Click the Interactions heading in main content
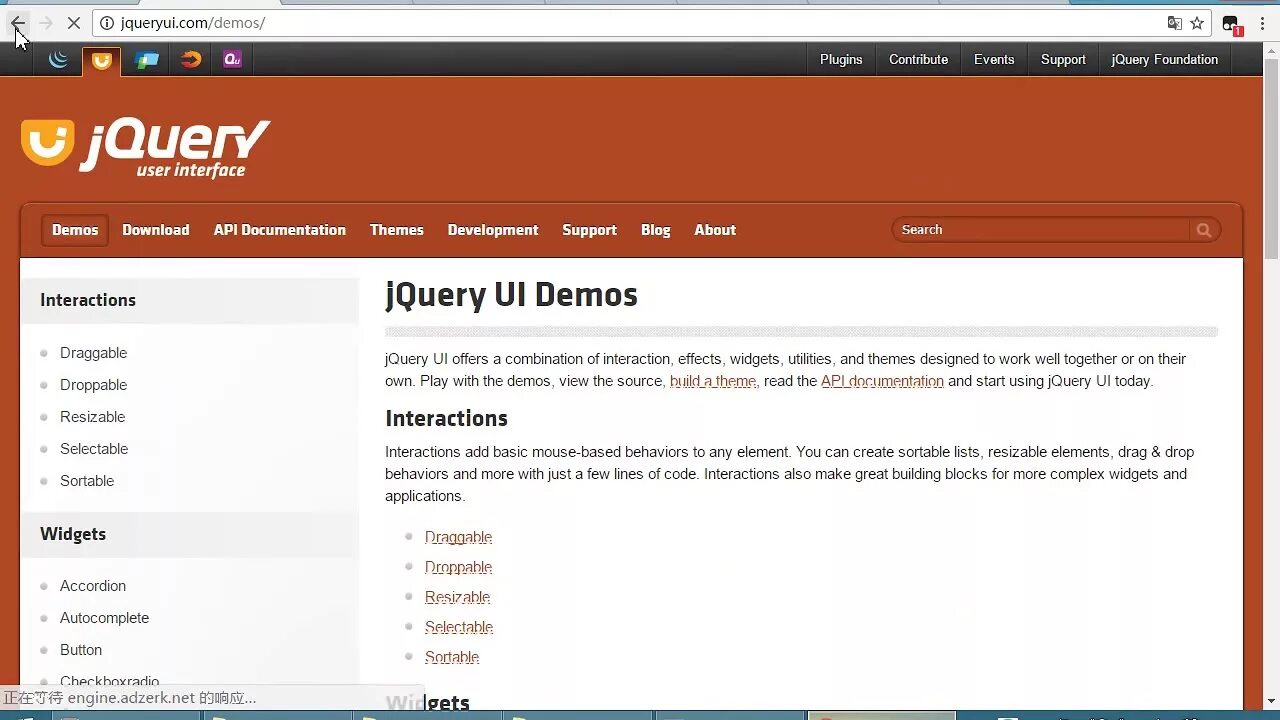Viewport: 1280px width, 720px height. 446,418
